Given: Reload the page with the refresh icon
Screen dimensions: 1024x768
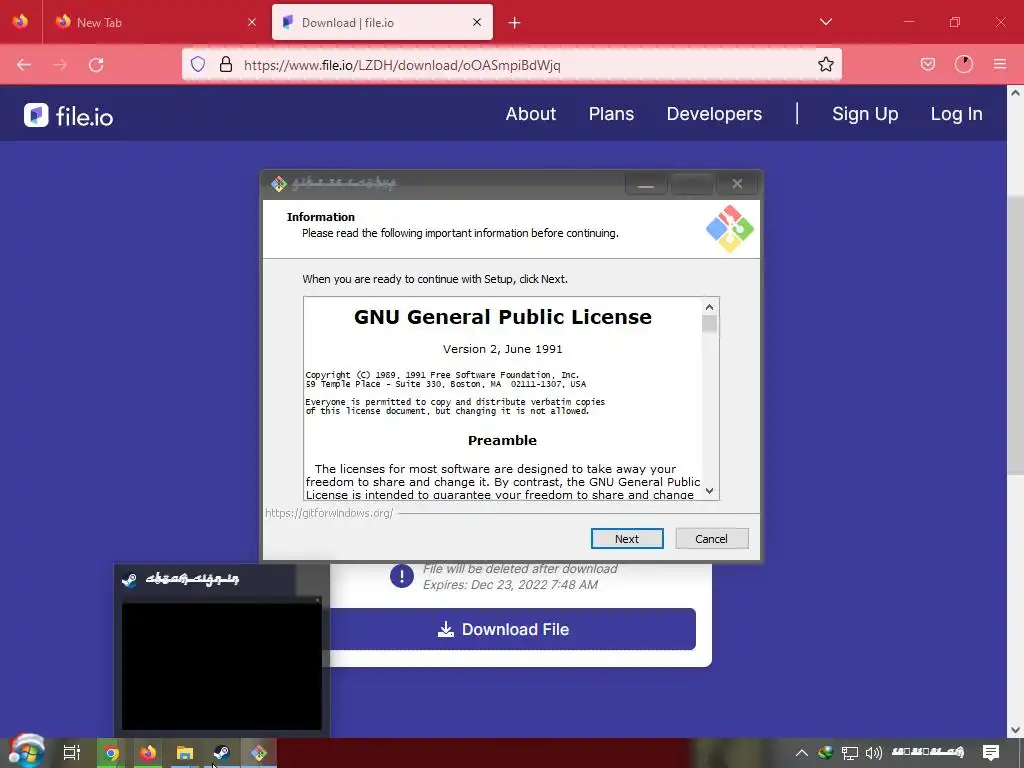Looking at the screenshot, I should (x=96, y=65).
